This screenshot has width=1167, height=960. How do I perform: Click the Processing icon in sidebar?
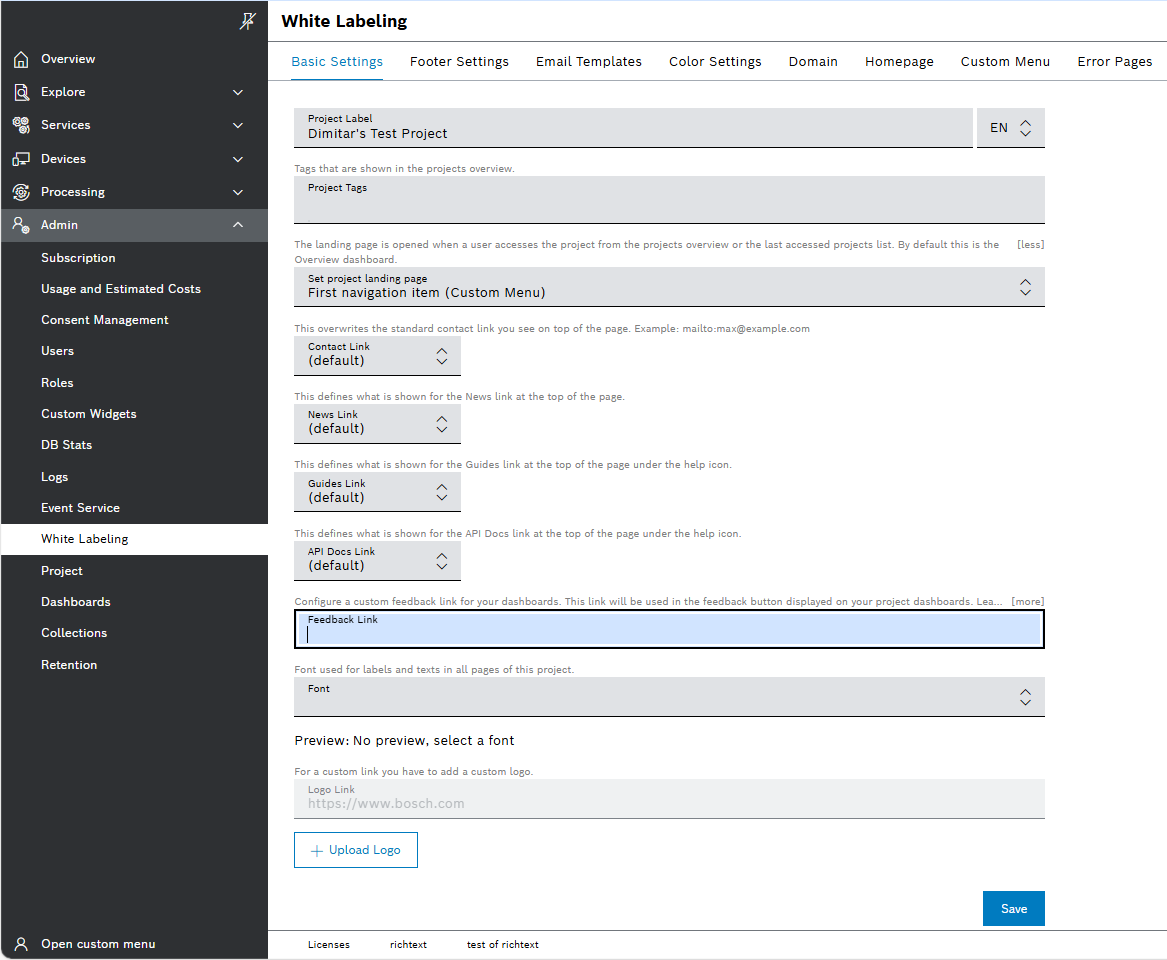[x=21, y=192]
